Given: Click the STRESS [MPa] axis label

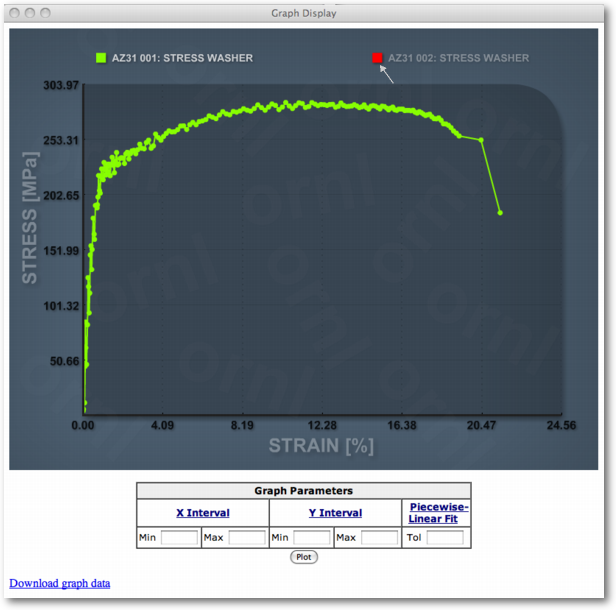Looking at the screenshot, I should [x=30, y=217].
